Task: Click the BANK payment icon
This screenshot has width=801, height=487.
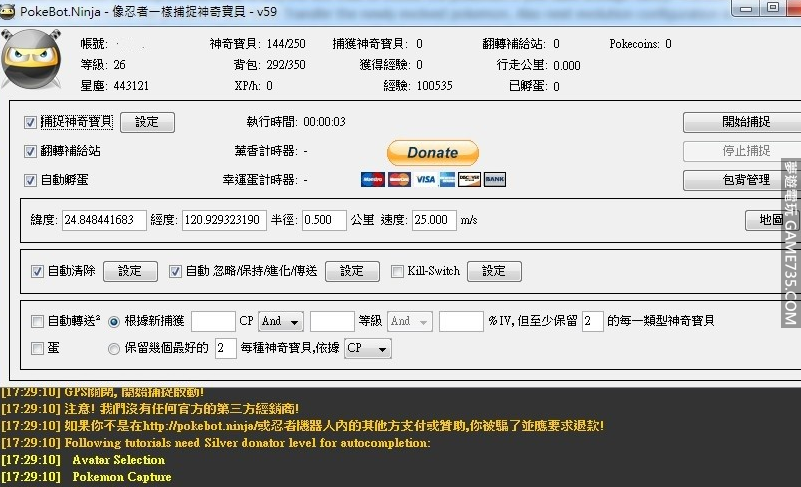Action: point(494,179)
